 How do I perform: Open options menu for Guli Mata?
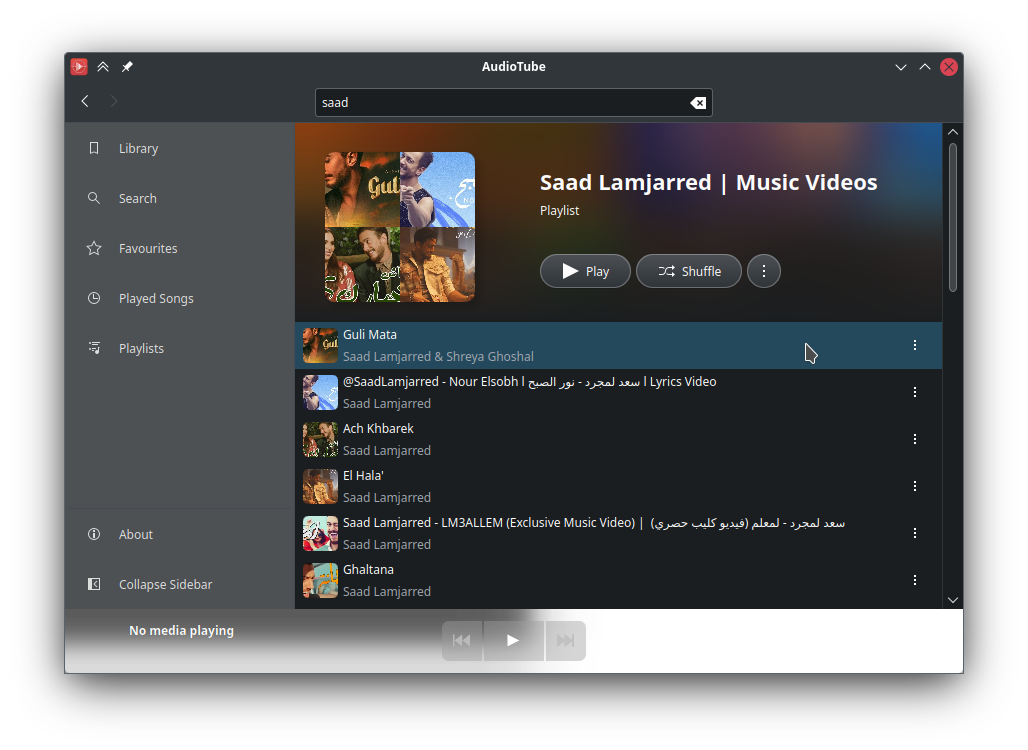(x=915, y=345)
